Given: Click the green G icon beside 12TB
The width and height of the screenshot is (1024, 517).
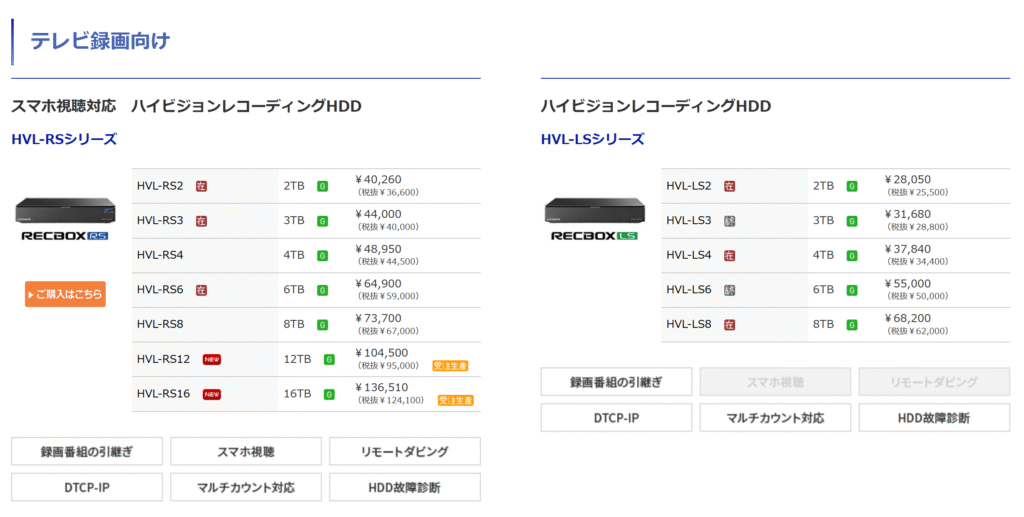Looking at the screenshot, I should [329, 360].
